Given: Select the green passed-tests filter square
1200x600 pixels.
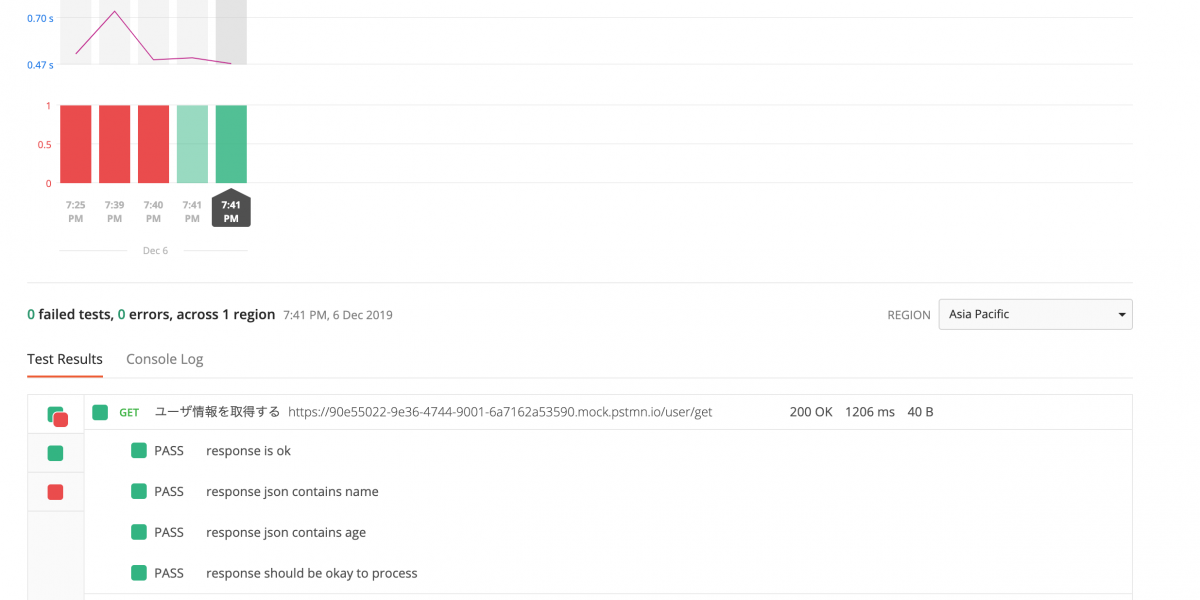Looking at the screenshot, I should pos(55,453).
